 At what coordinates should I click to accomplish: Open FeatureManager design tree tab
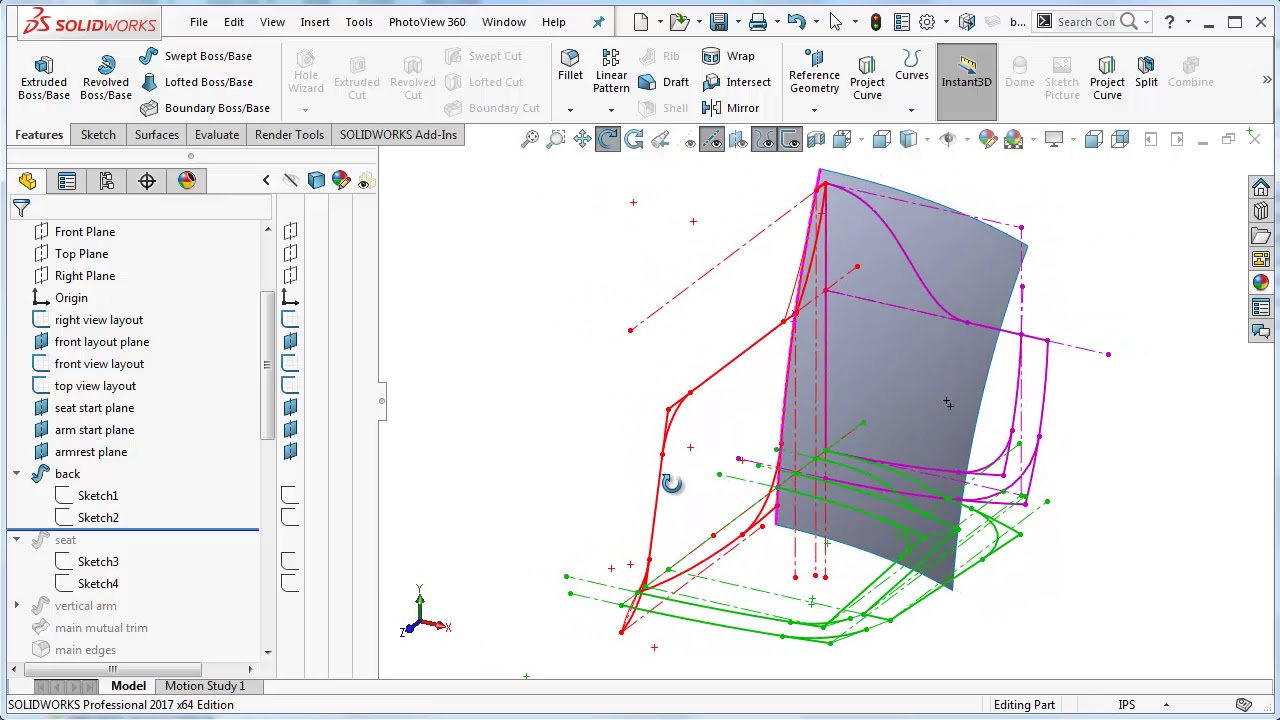pos(27,181)
